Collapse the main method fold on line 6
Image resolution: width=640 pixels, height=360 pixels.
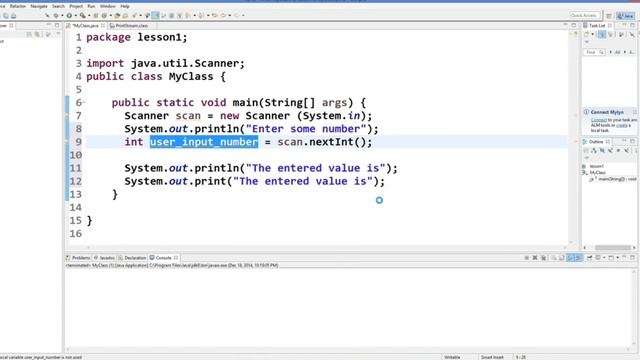84,102
